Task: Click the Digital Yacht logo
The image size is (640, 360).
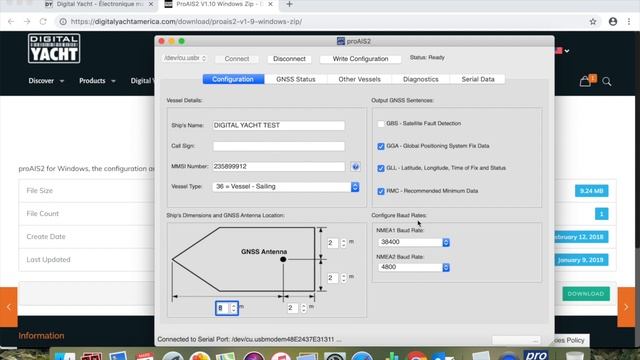Action: click(x=54, y=49)
